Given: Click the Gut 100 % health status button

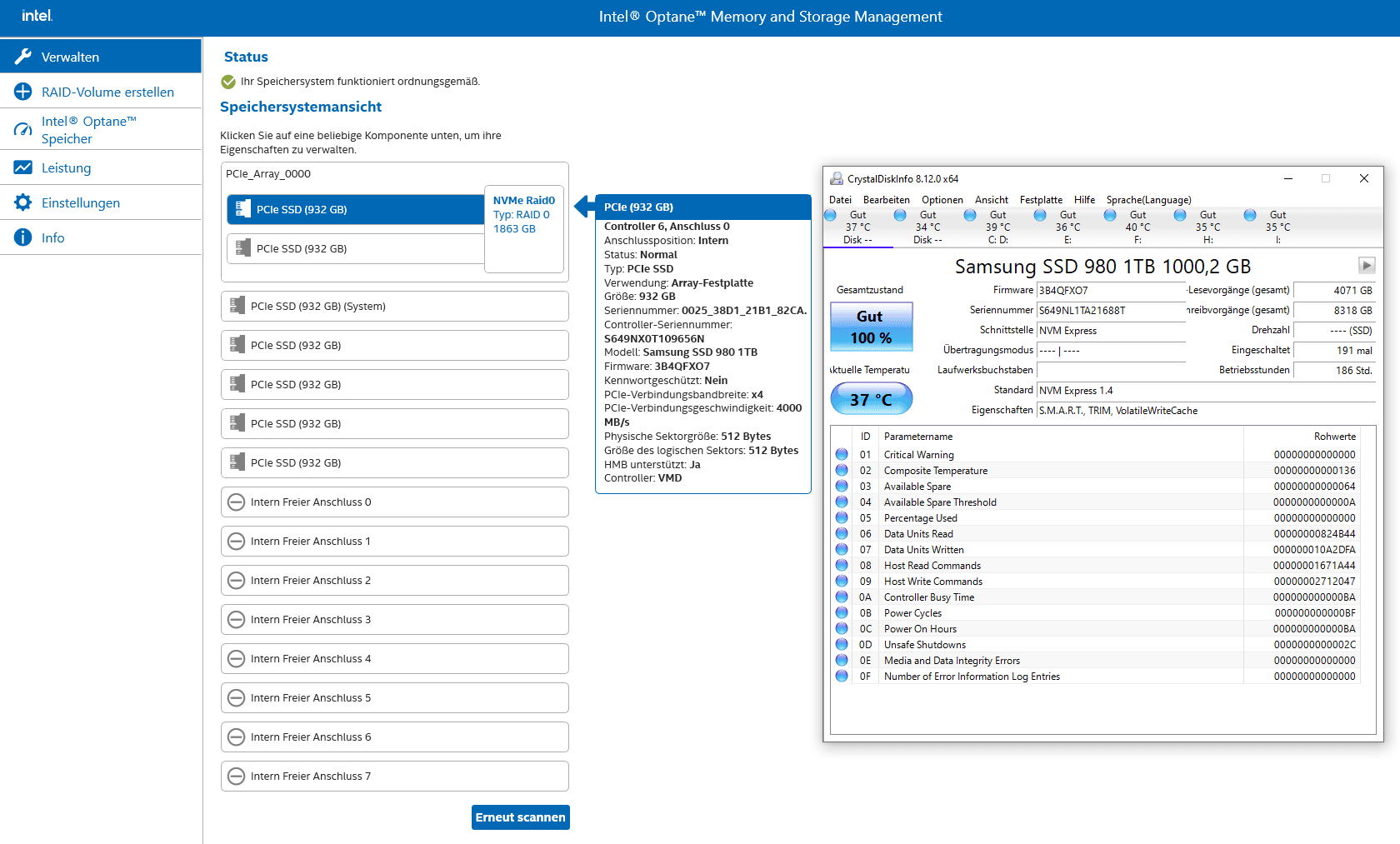Looking at the screenshot, I should point(872,327).
